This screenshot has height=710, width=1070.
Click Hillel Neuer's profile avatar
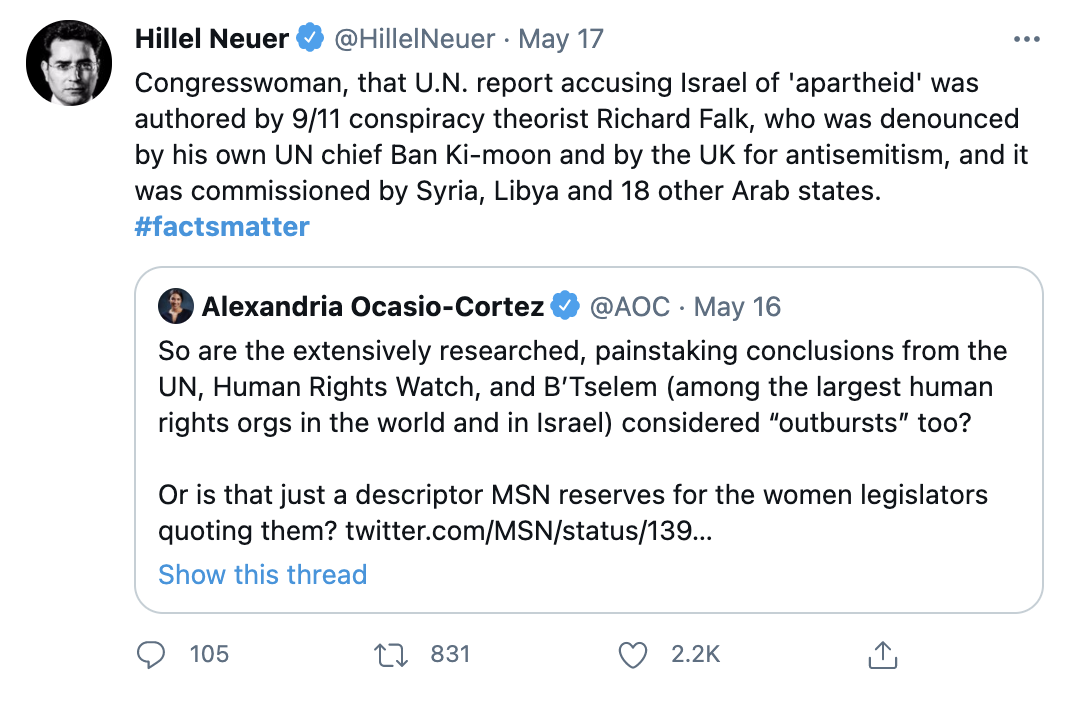point(68,62)
